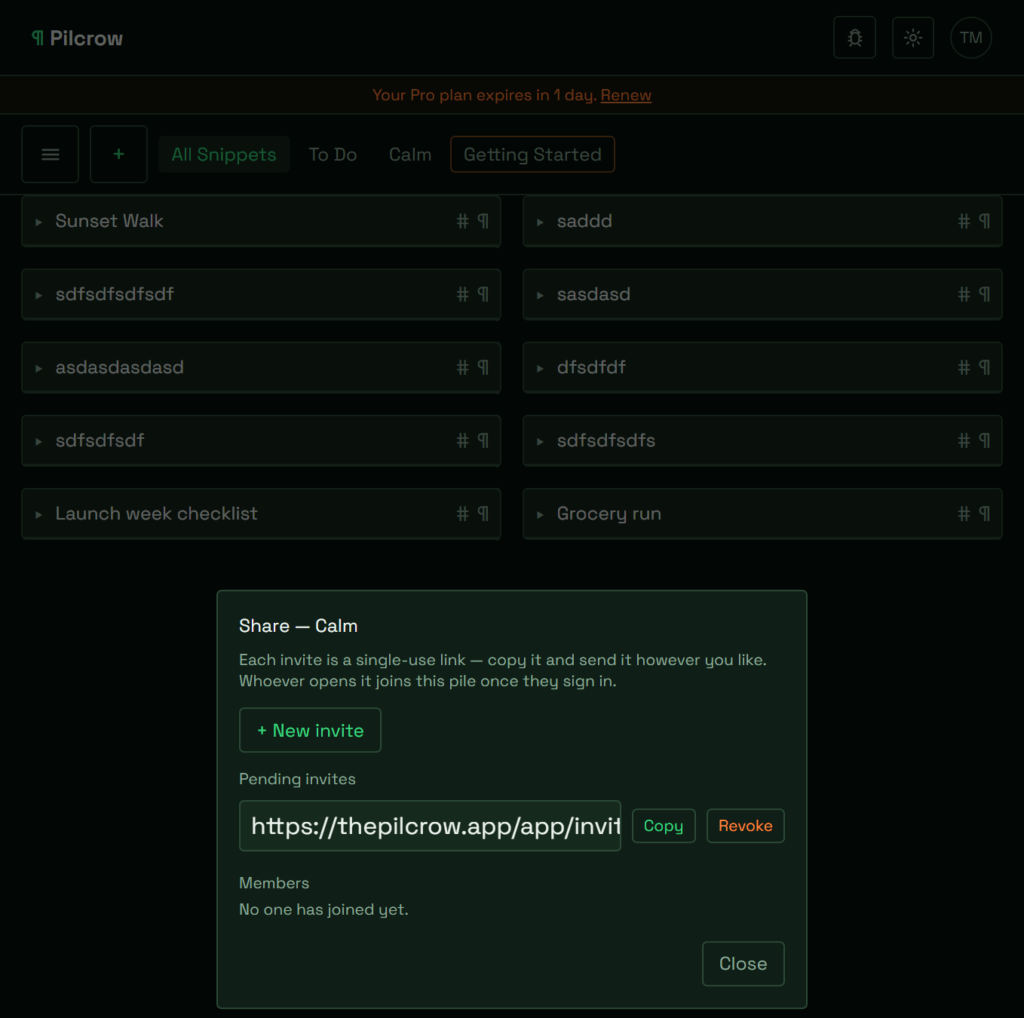1024x1018 pixels.
Task: Click pilcrow icon on Grocery run
Action: click(x=985, y=514)
